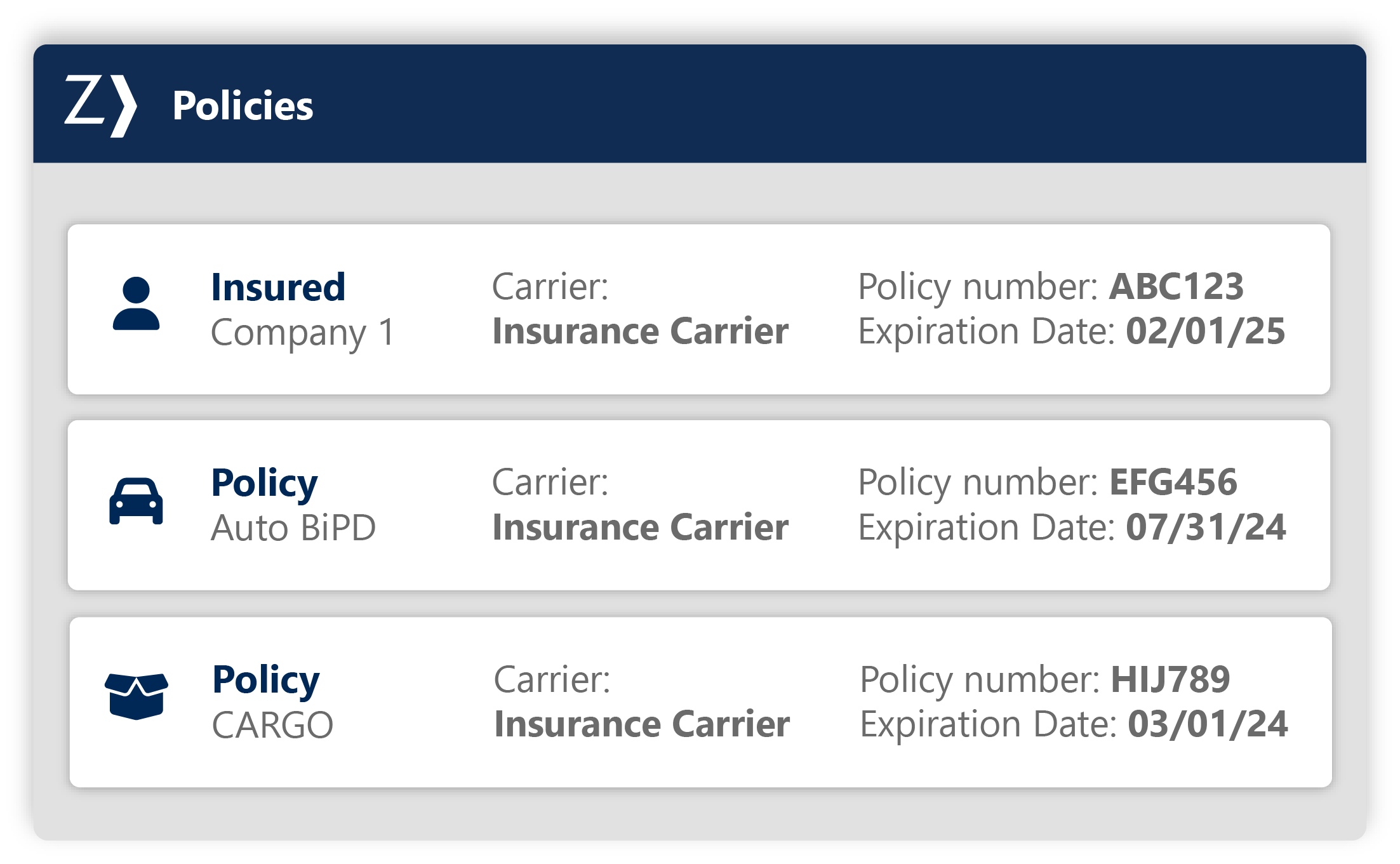
Task: Click expiration date 02/01/25
Action: [x=1205, y=331]
